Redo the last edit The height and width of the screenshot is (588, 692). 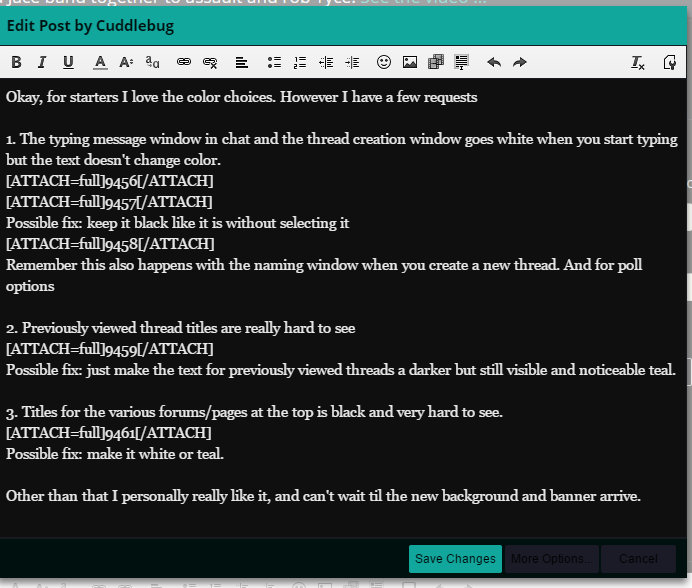coord(520,62)
